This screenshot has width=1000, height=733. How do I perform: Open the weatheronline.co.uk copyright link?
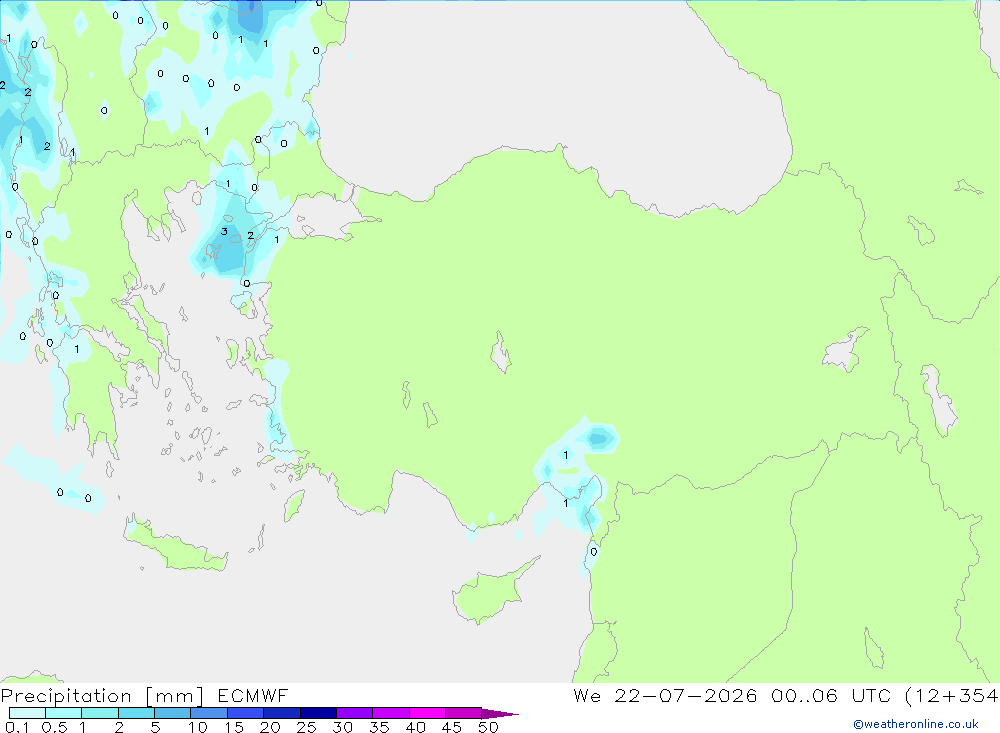[916, 724]
